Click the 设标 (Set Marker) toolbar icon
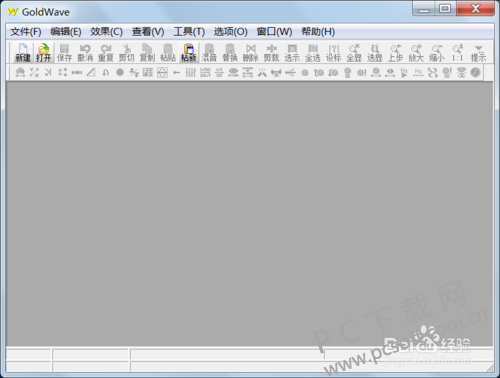The image size is (500, 378). (x=333, y=53)
